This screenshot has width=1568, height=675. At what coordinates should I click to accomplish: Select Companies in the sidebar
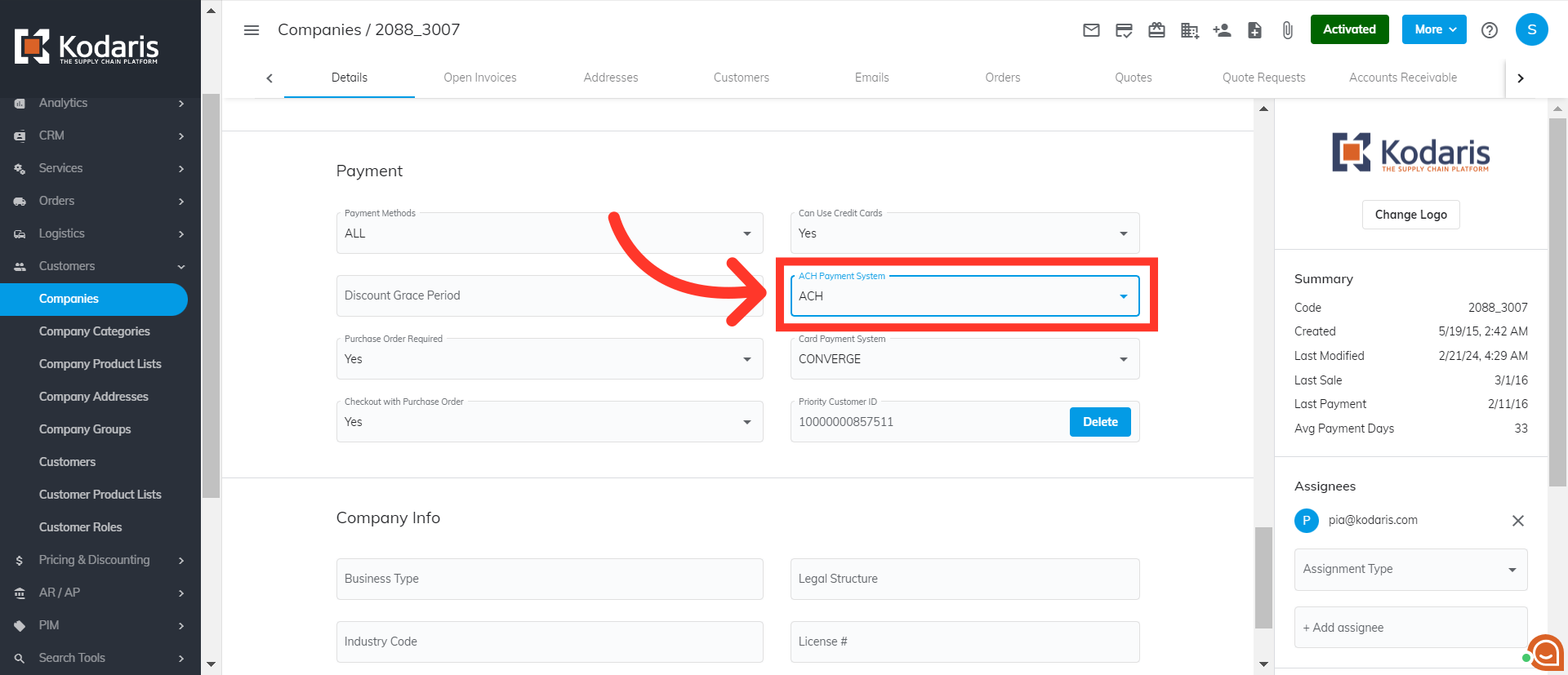(94, 299)
